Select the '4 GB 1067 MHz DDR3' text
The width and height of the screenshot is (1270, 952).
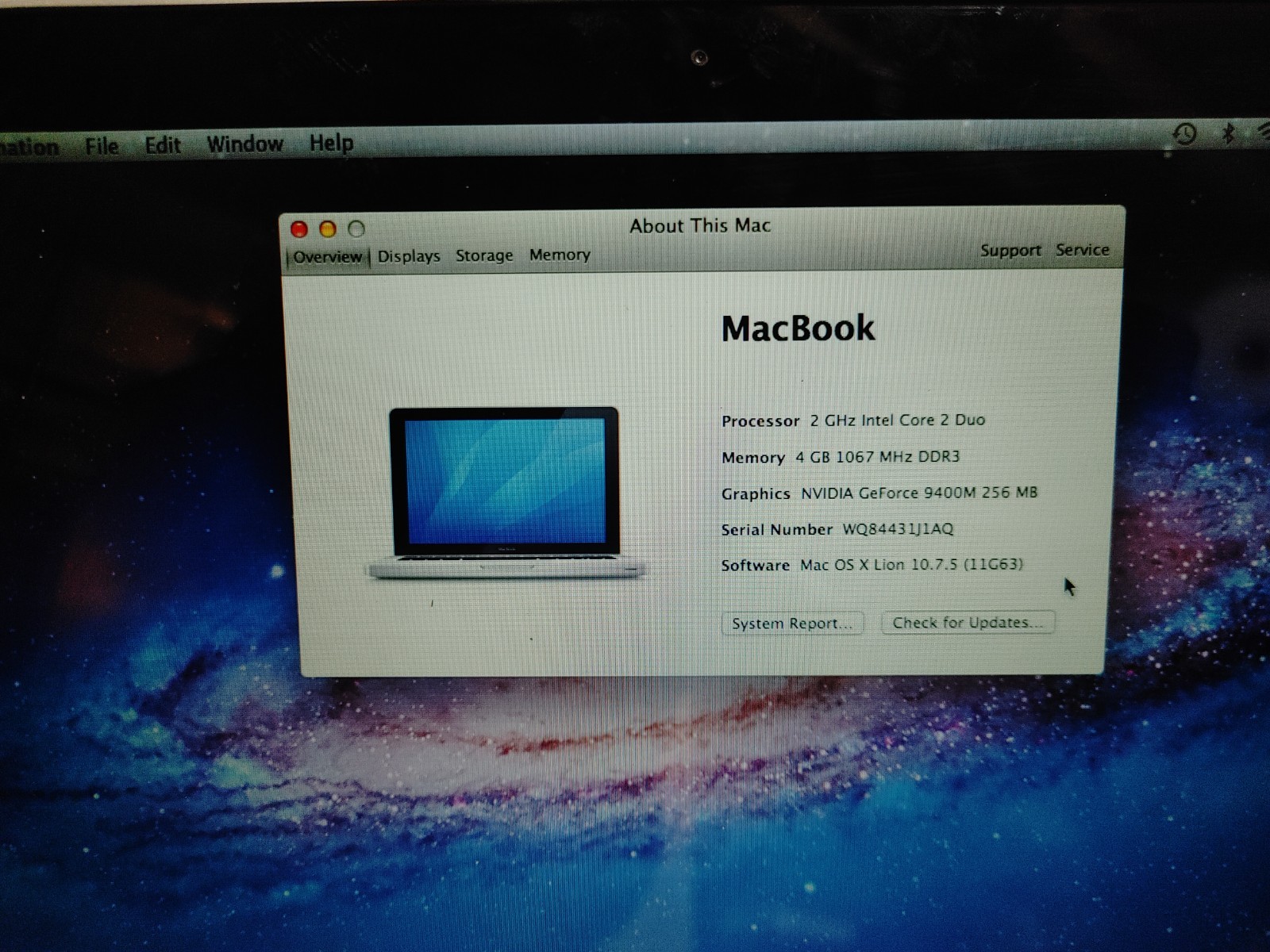(x=878, y=457)
